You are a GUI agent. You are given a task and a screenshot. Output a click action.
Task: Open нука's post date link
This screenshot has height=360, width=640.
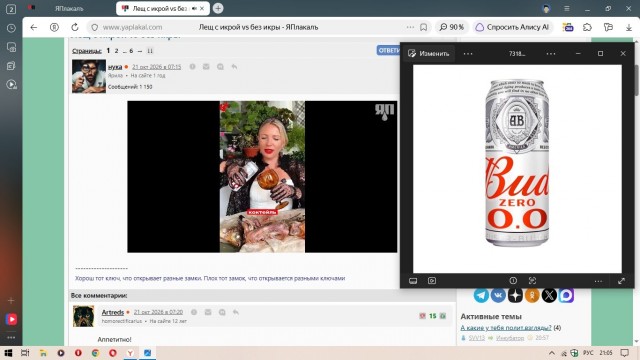[x=156, y=67]
